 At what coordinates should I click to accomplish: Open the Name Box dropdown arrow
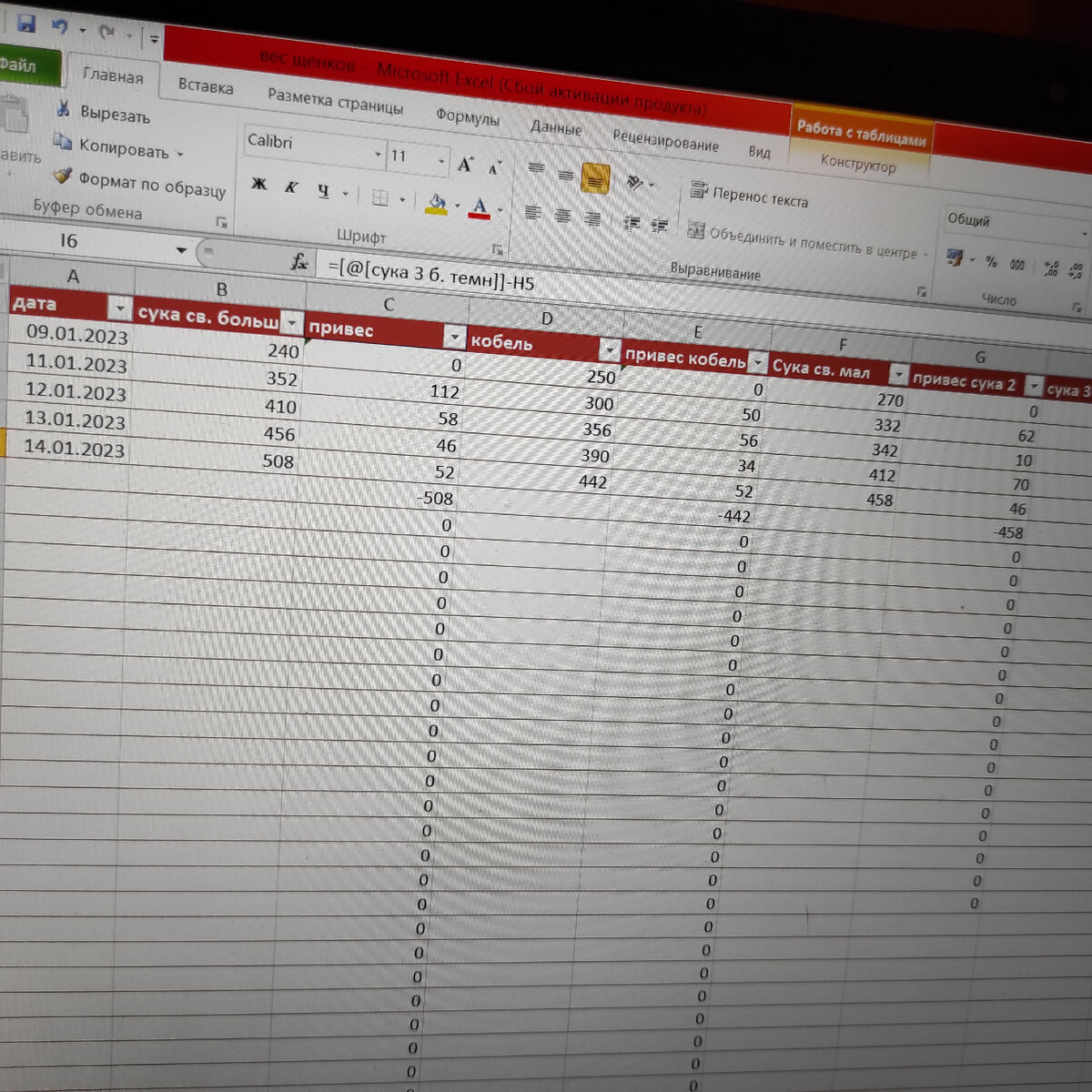(x=182, y=250)
